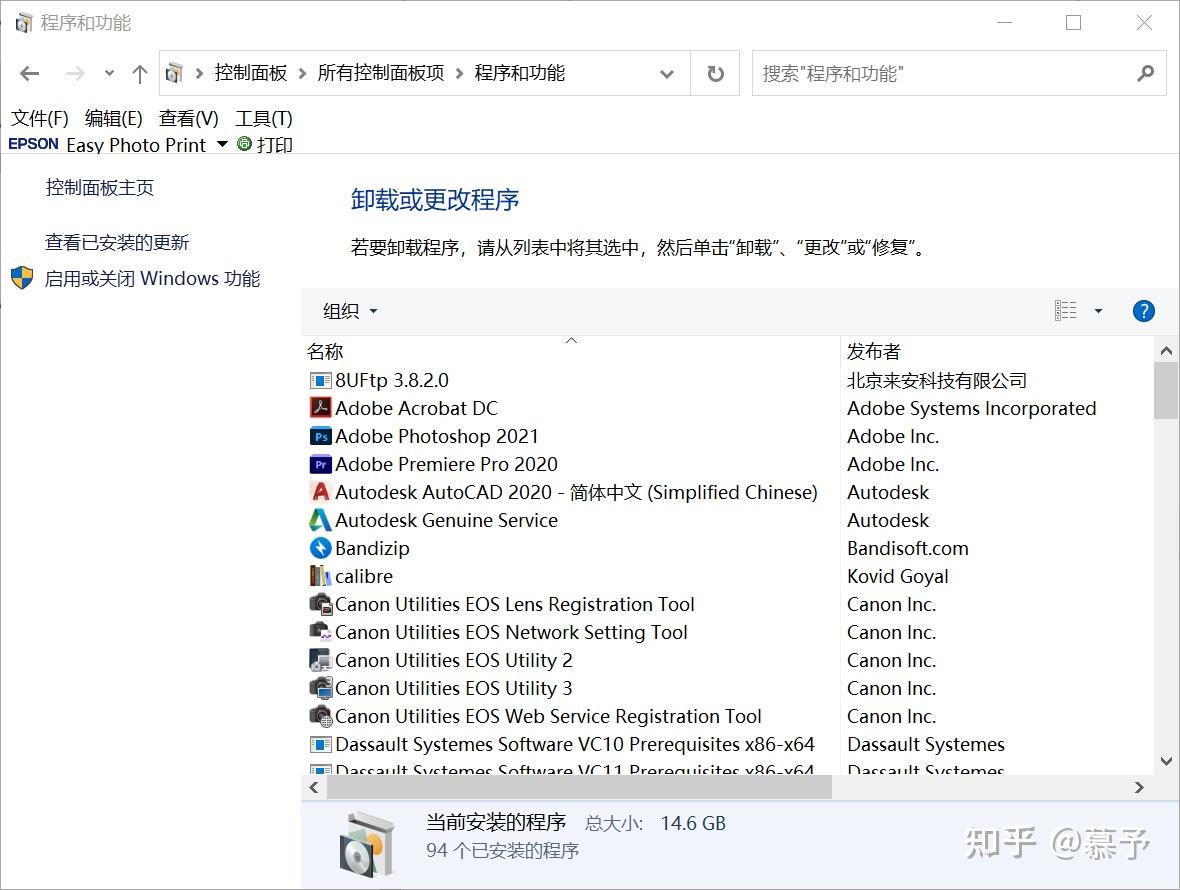Expand chevron before 控制面板 in breadcrumb
The width and height of the screenshot is (1180, 890).
[x=199, y=73]
